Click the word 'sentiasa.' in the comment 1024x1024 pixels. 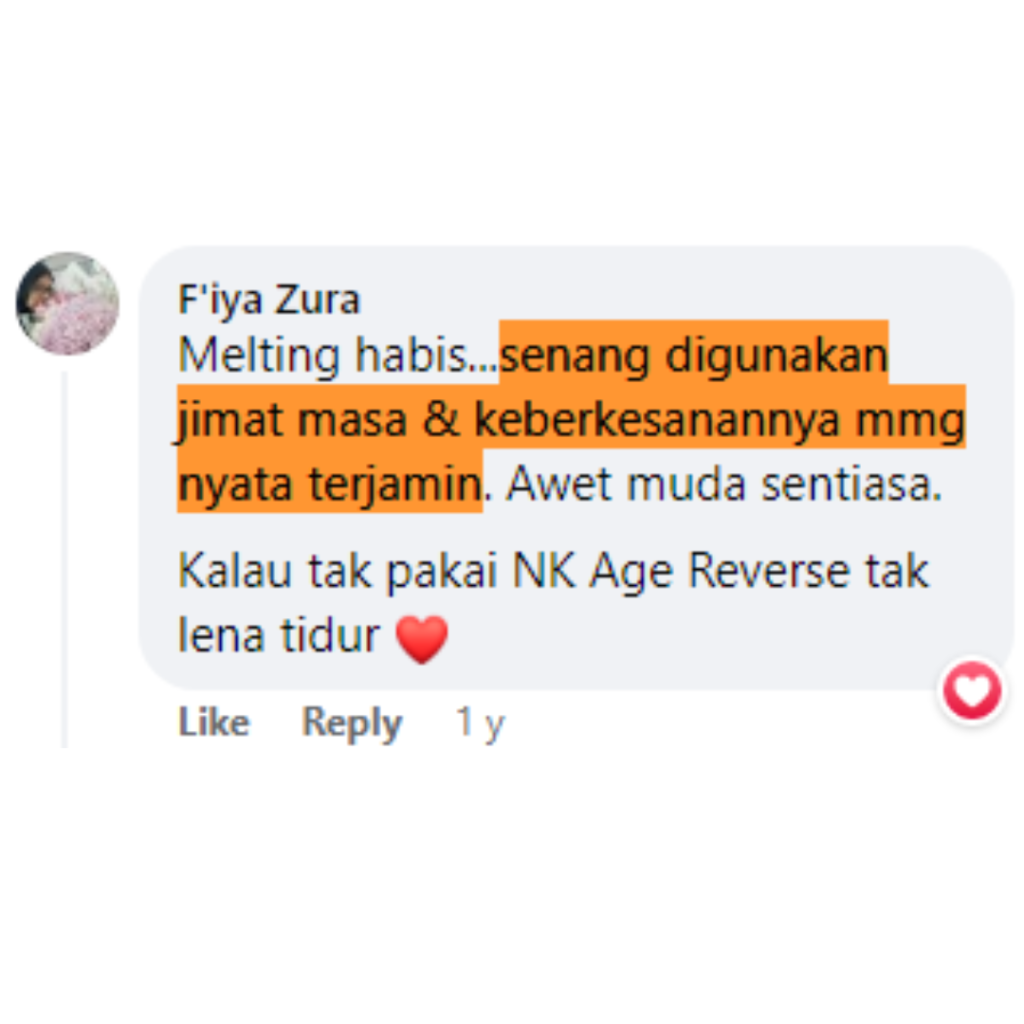pos(852,485)
